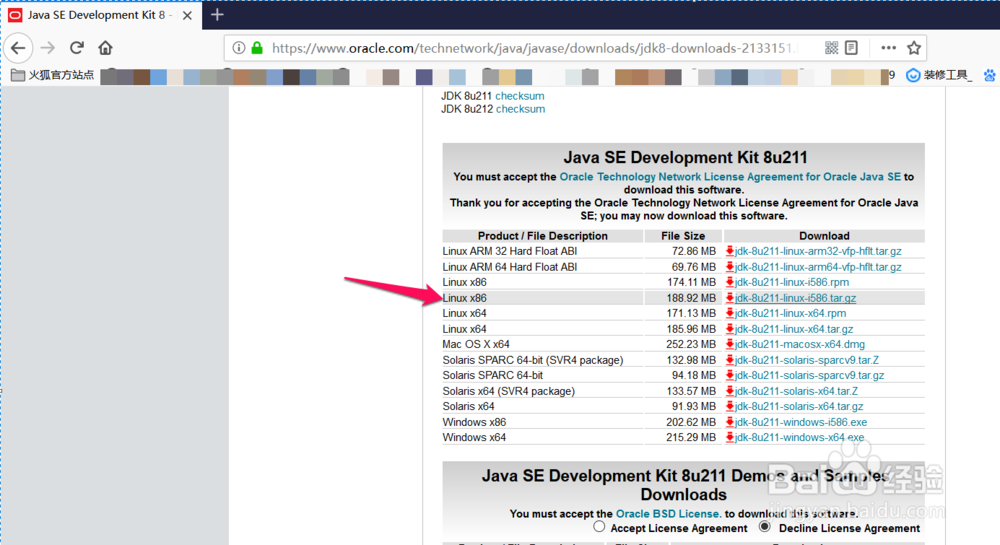Click the red download icon for macosx-x64.dmg
Screen dimensions: 1000x545
[730, 344]
